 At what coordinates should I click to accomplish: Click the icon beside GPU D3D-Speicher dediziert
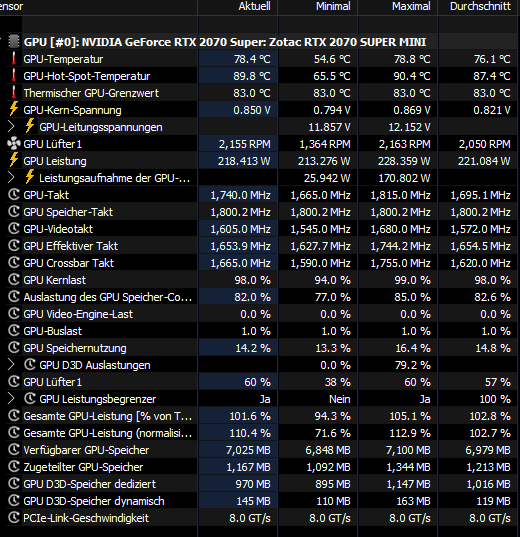[14, 484]
